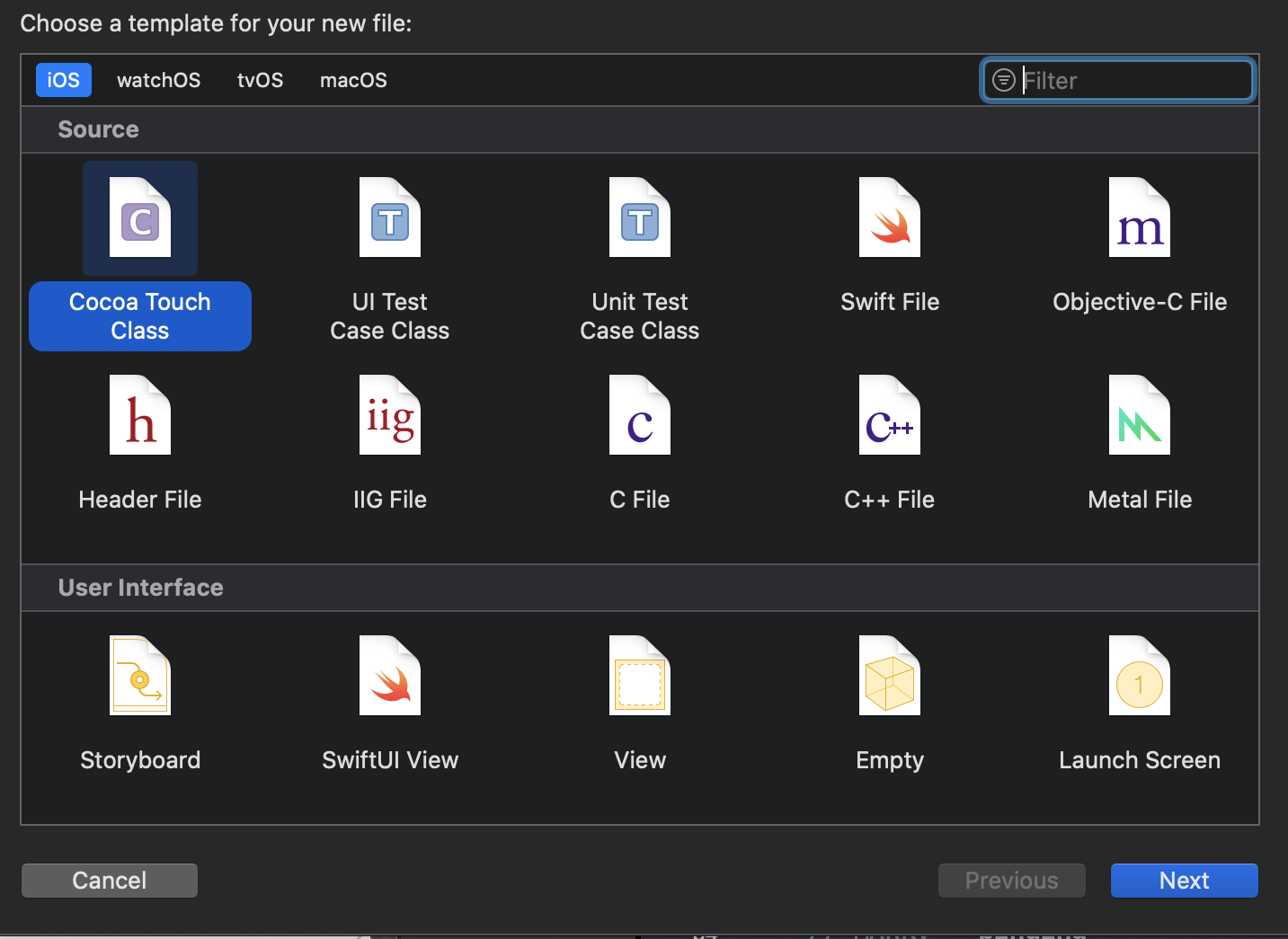1288x939 pixels.
Task: Focus the Filter text field
Action: pos(1118,80)
